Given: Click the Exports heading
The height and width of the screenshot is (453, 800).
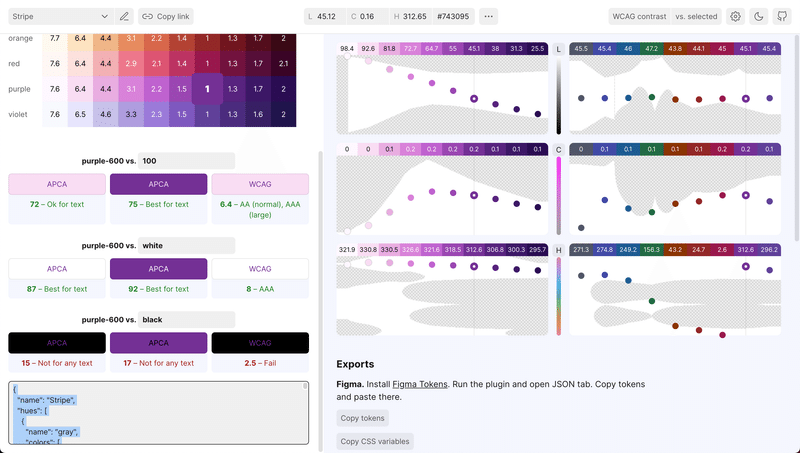Looking at the screenshot, I should 355,364.
